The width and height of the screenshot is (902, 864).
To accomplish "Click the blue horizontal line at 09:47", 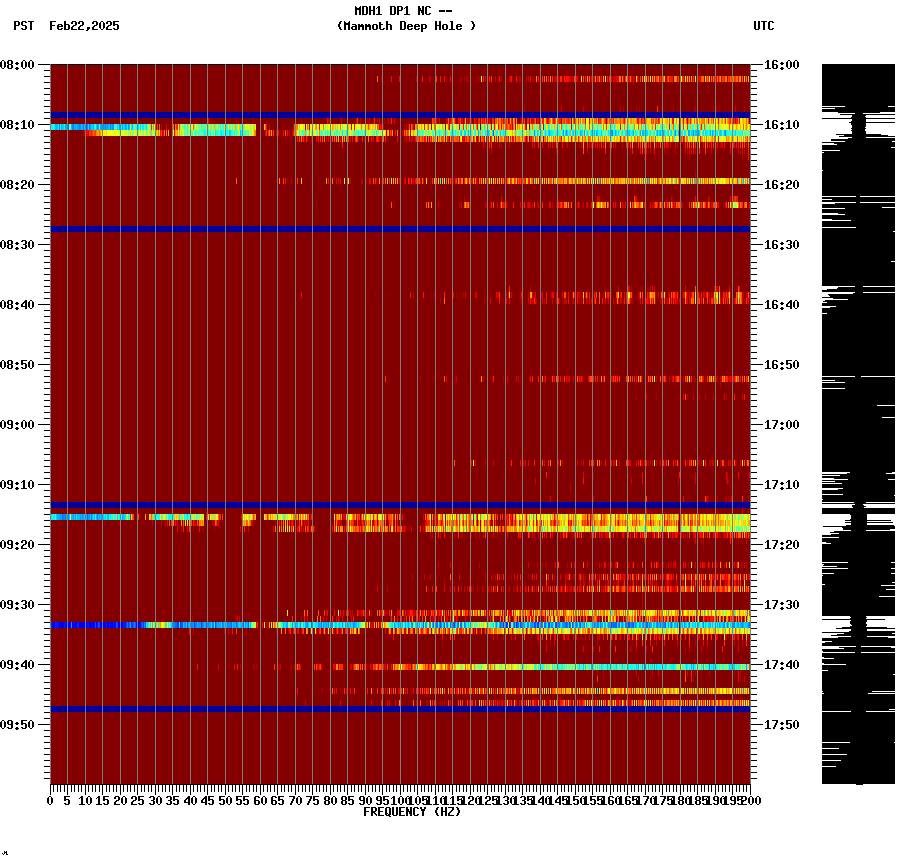I will click(x=400, y=710).
